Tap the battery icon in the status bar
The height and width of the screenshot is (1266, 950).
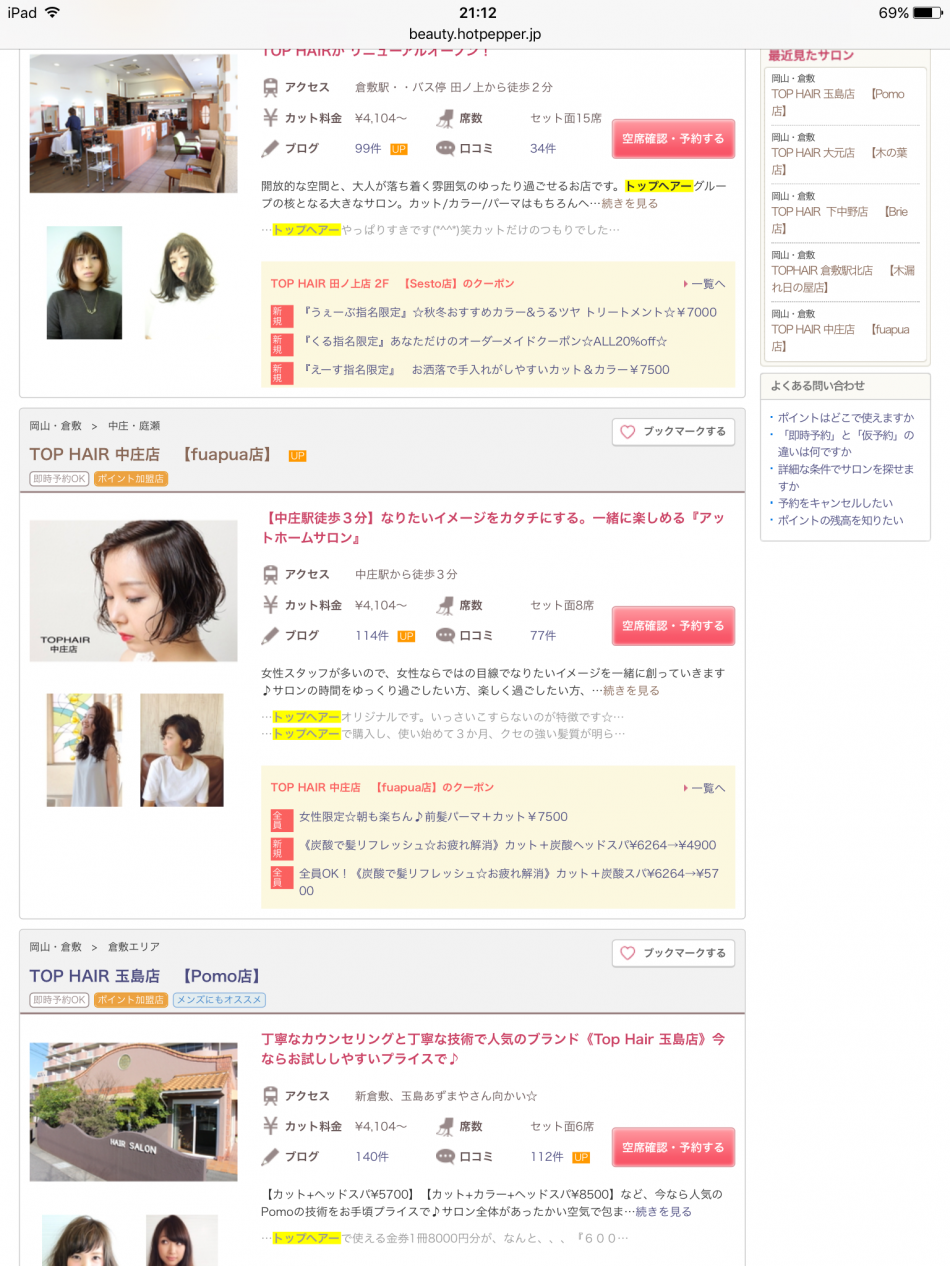pos(927,13)
